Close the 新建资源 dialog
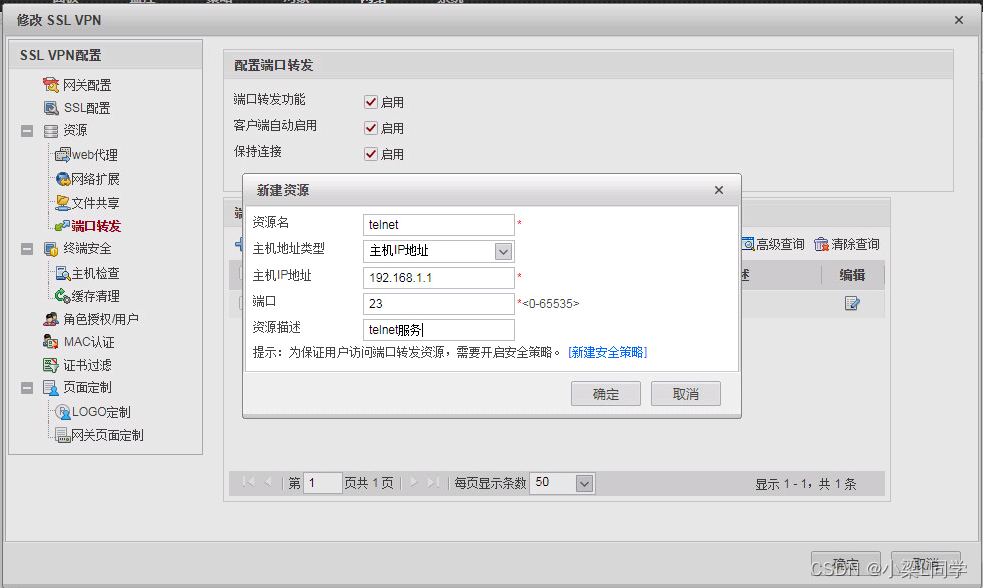 [x=719, y=190]
